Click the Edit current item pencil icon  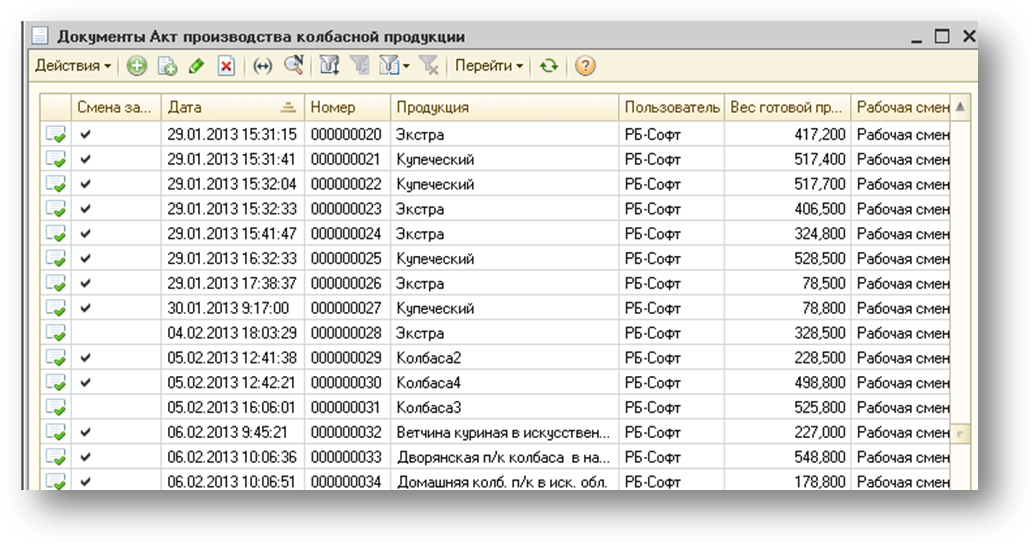(x=196, y=66)
